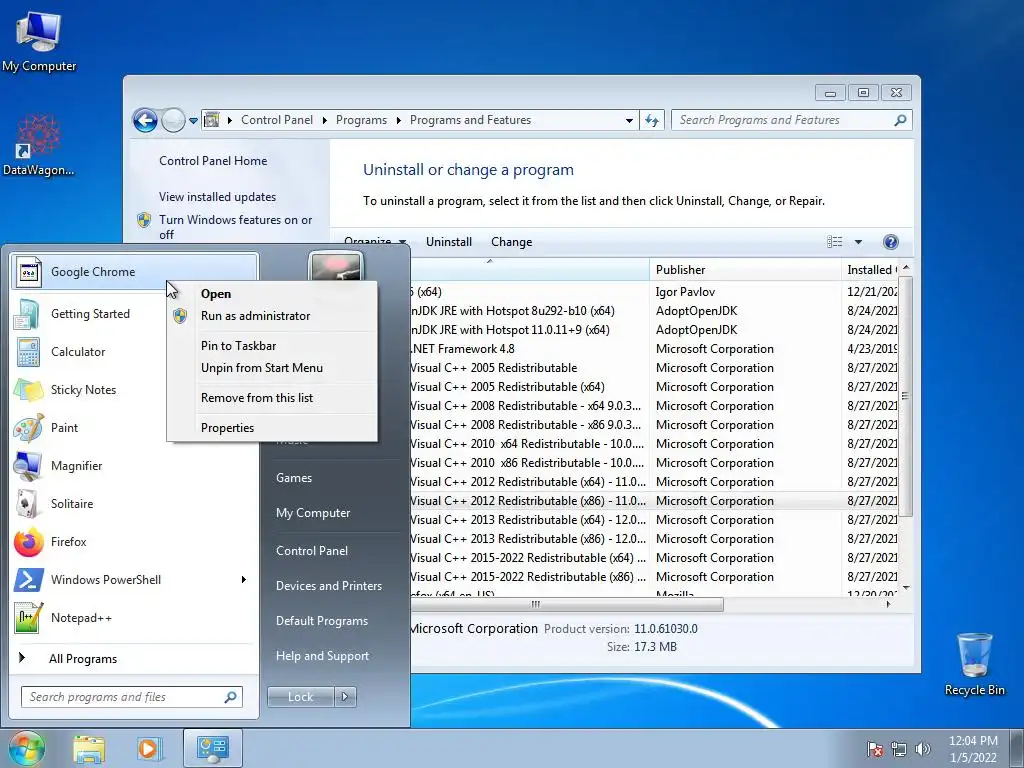Launch Windows Media Player from taskbar
1024x768 pixels.
[150, 748]
